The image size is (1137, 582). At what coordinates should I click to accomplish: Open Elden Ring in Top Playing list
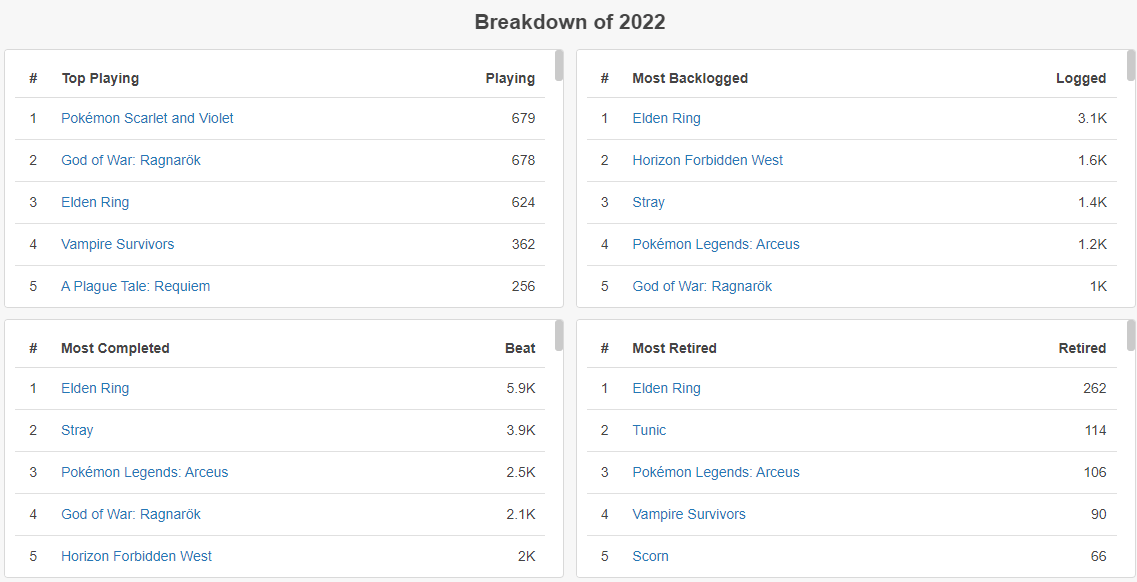click(95, 202)
